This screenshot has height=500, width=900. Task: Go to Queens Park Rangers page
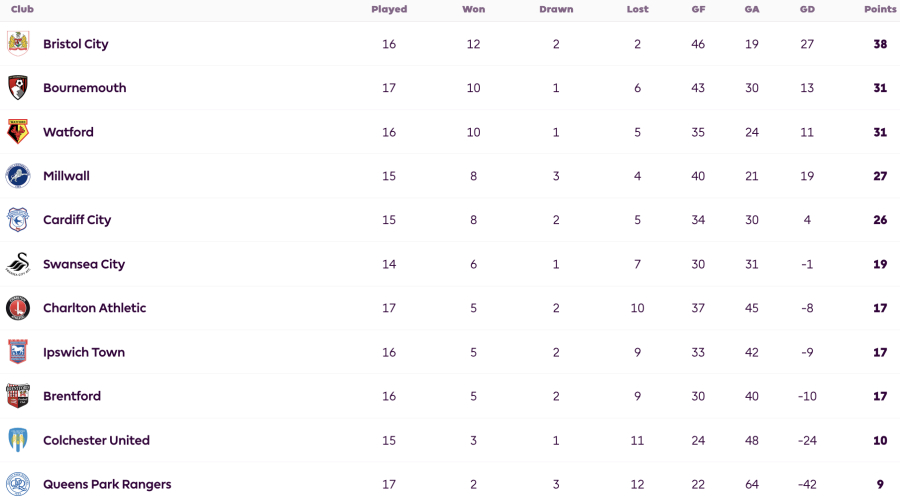pos(107,485)
